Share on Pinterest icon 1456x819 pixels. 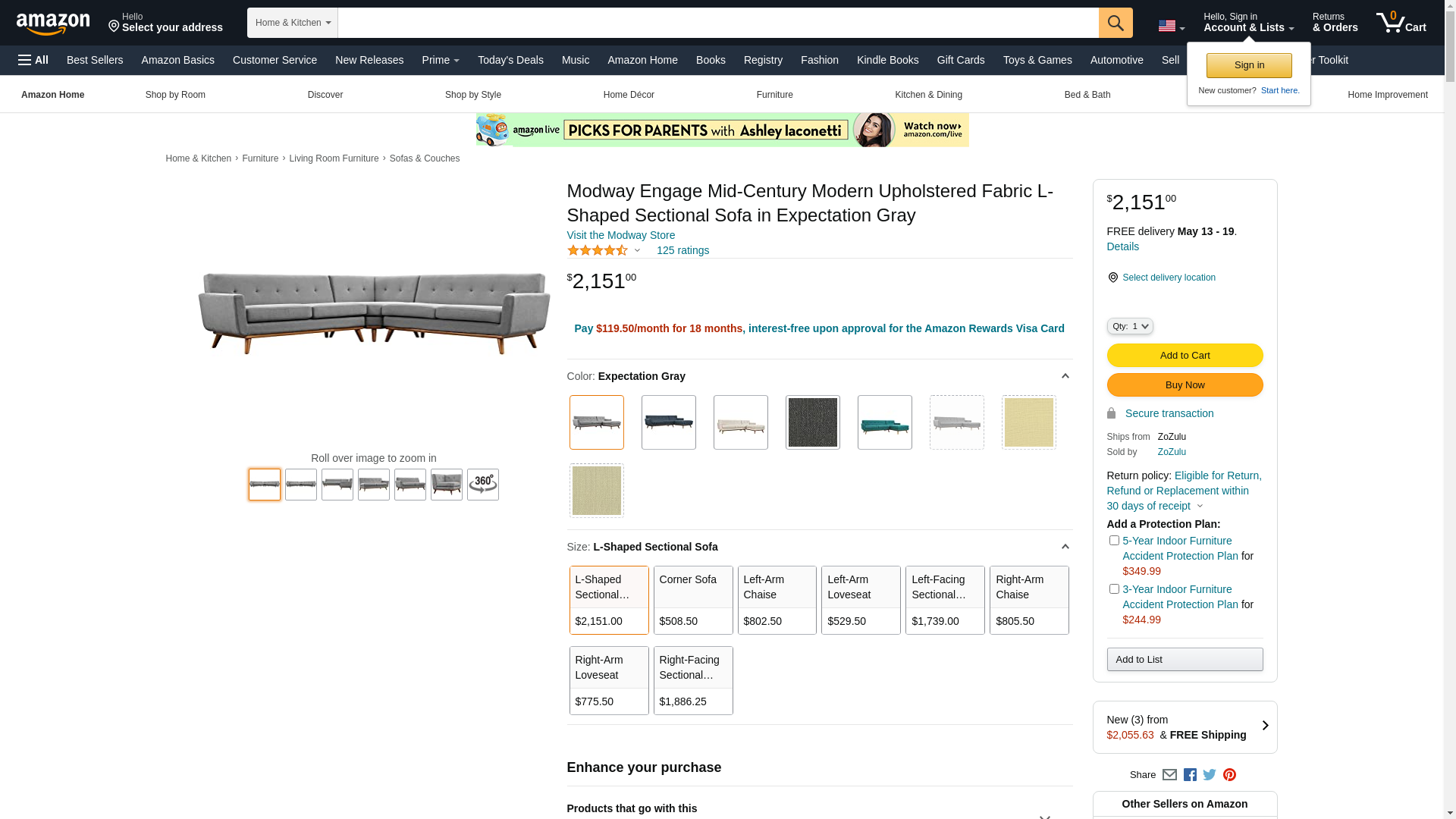[1229, 775]
